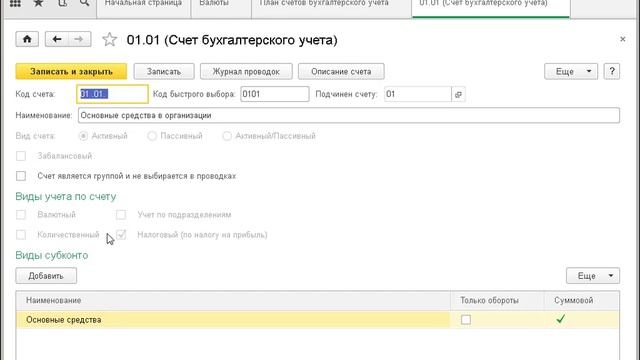Focus the Подчинен счету field

(x=418, y=94)
